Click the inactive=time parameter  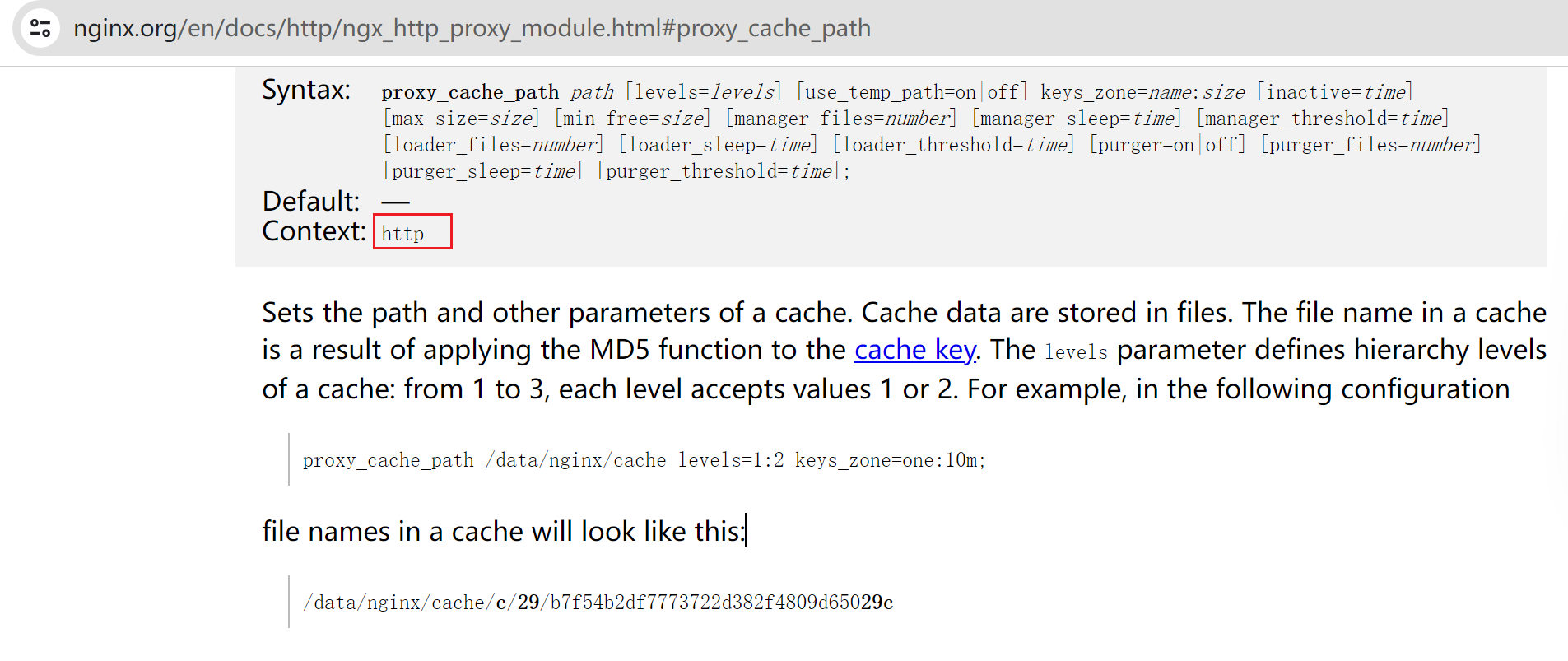click(1334, 92)
